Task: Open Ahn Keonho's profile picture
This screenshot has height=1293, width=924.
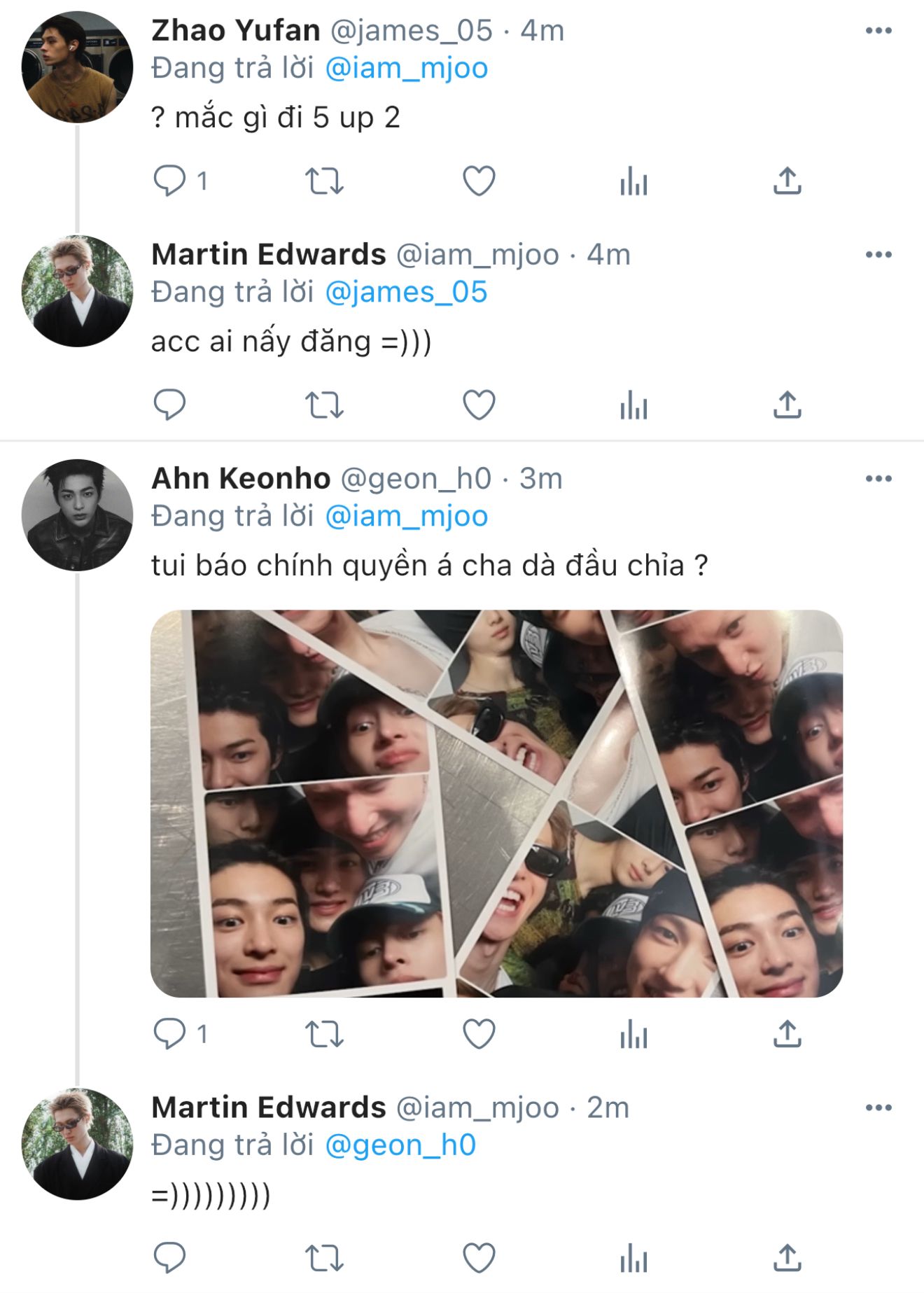Action: [77, 515]
